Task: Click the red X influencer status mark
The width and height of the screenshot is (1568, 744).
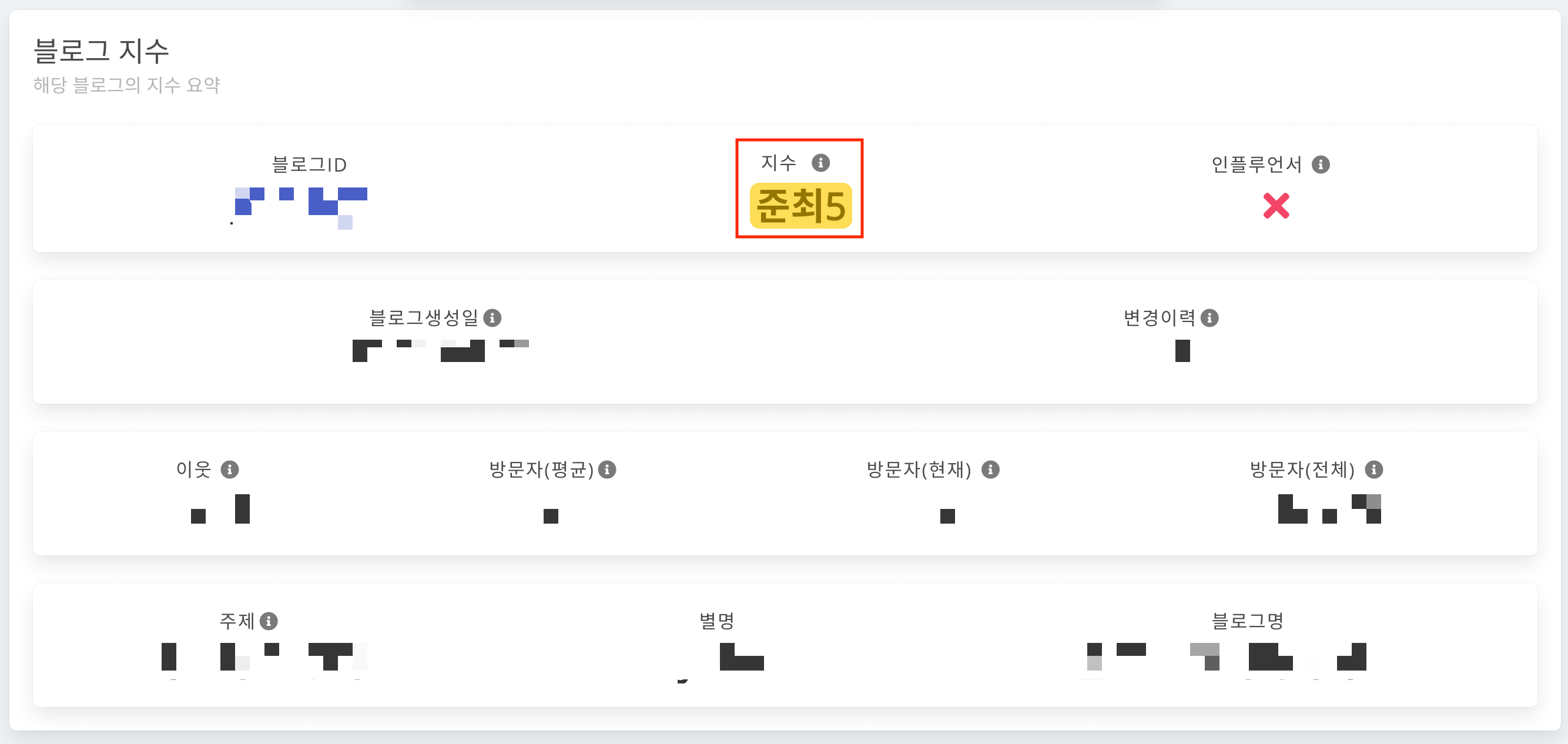Action: [x=1277, y=206]
